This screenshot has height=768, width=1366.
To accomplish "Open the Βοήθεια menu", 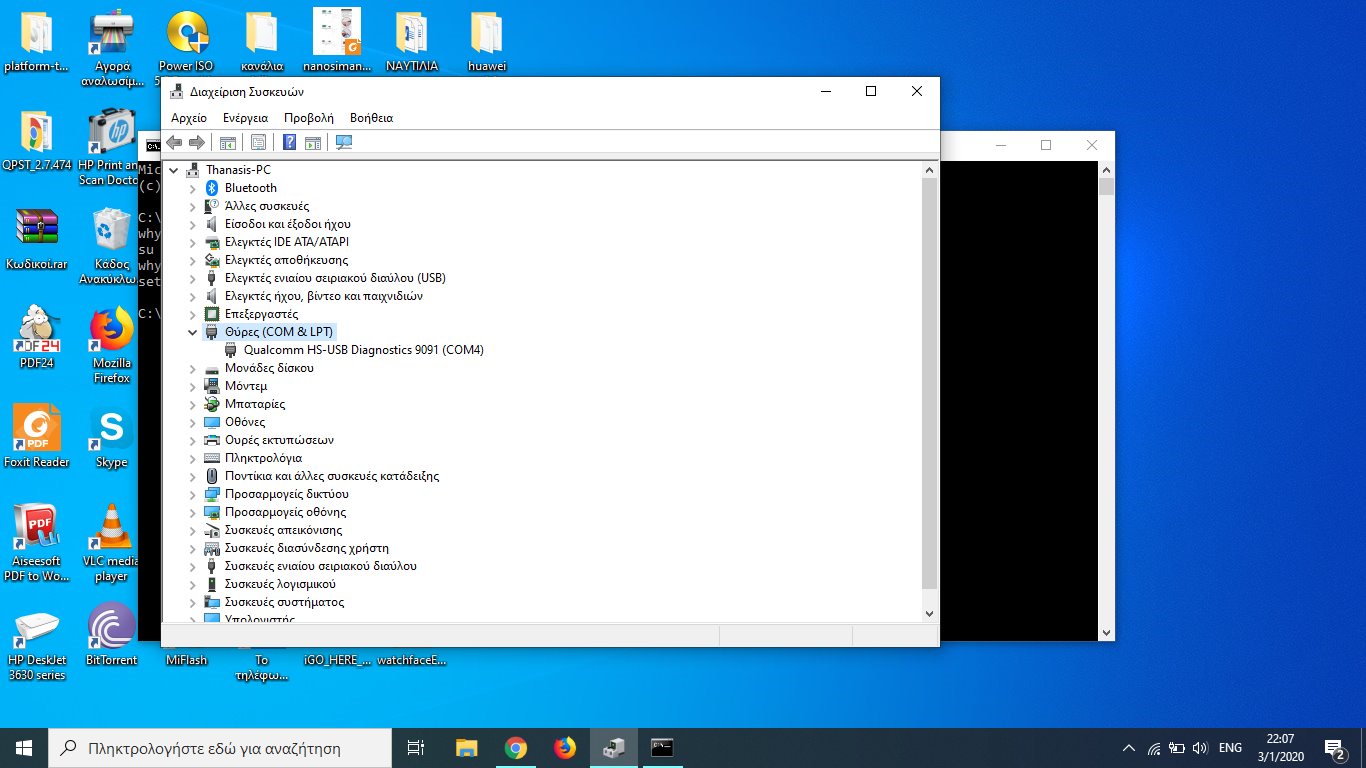I will 371,118.
